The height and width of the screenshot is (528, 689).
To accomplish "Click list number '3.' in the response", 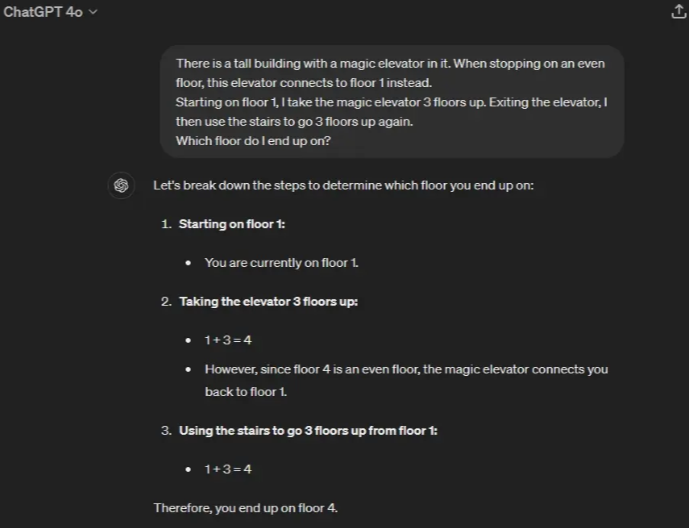I will point(166,430).
